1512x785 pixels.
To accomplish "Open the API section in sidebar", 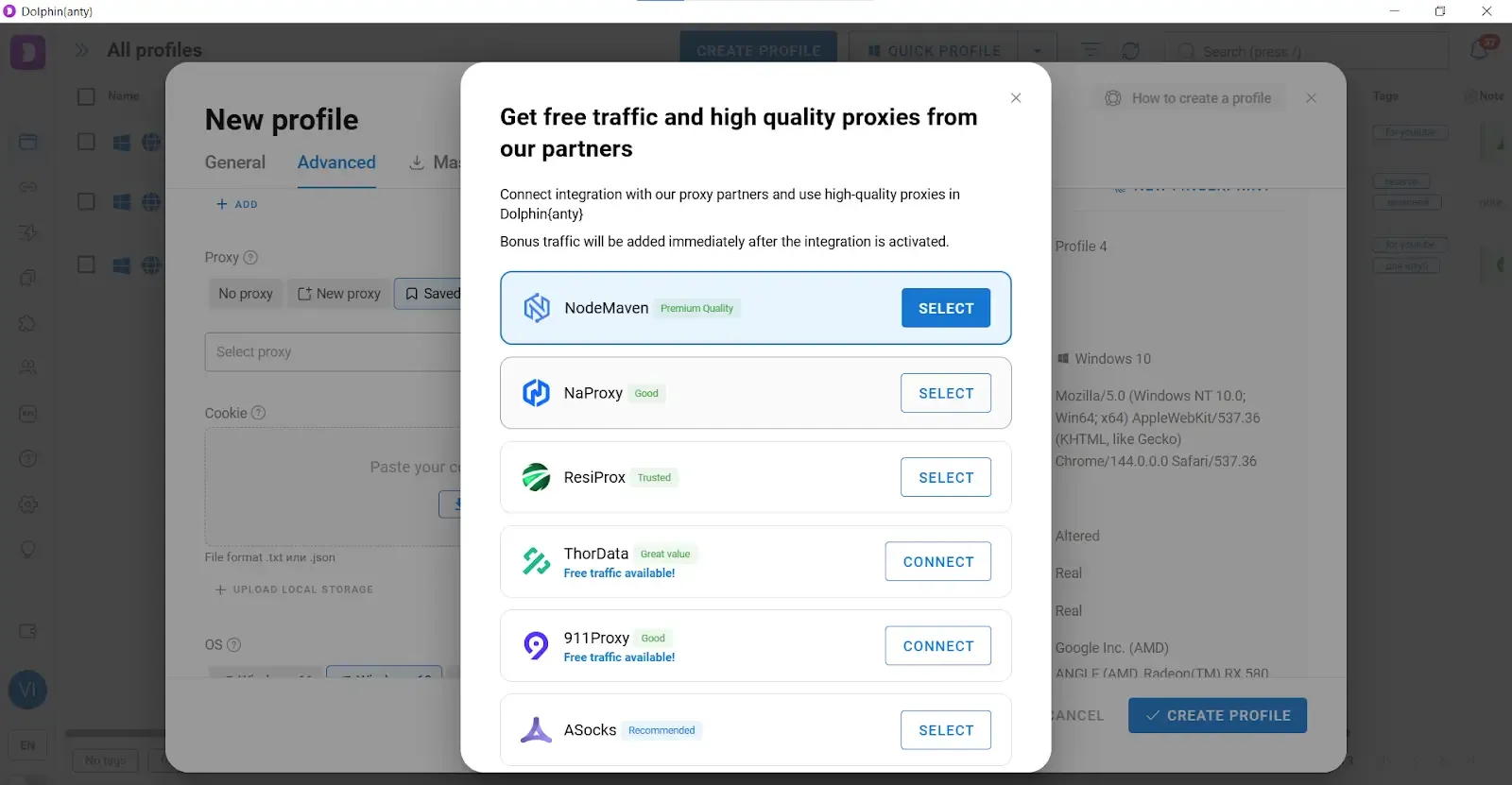I will 27,414.
